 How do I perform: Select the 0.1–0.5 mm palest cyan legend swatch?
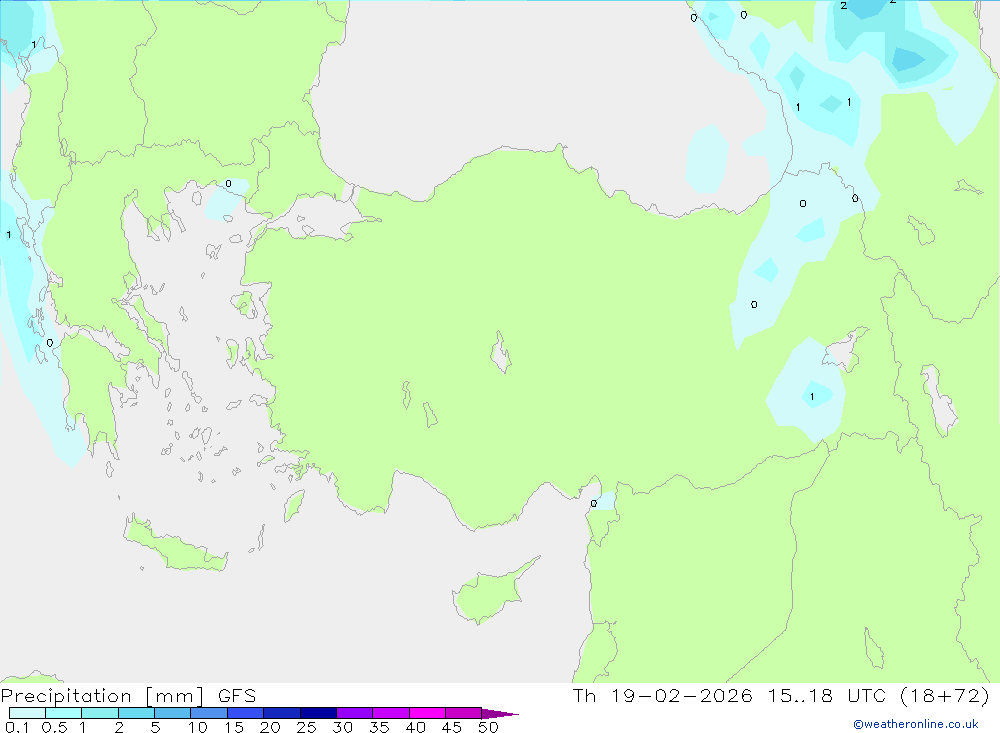point(27,713)
